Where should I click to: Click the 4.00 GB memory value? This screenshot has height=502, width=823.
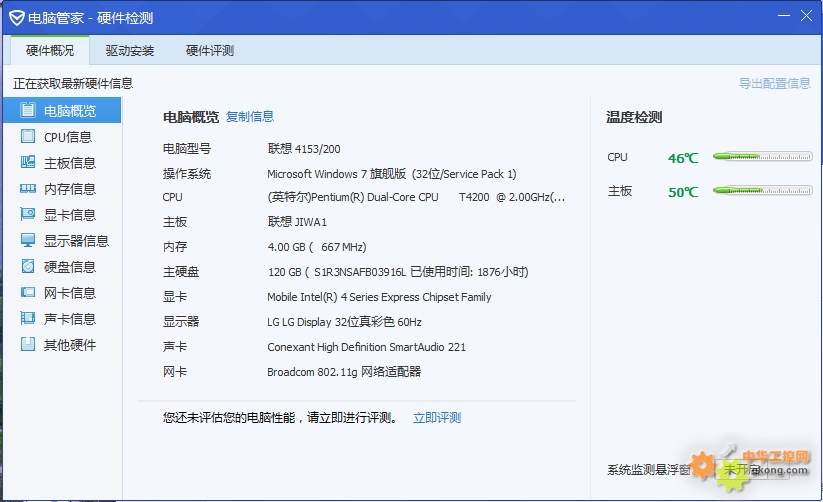click(317, 247)
